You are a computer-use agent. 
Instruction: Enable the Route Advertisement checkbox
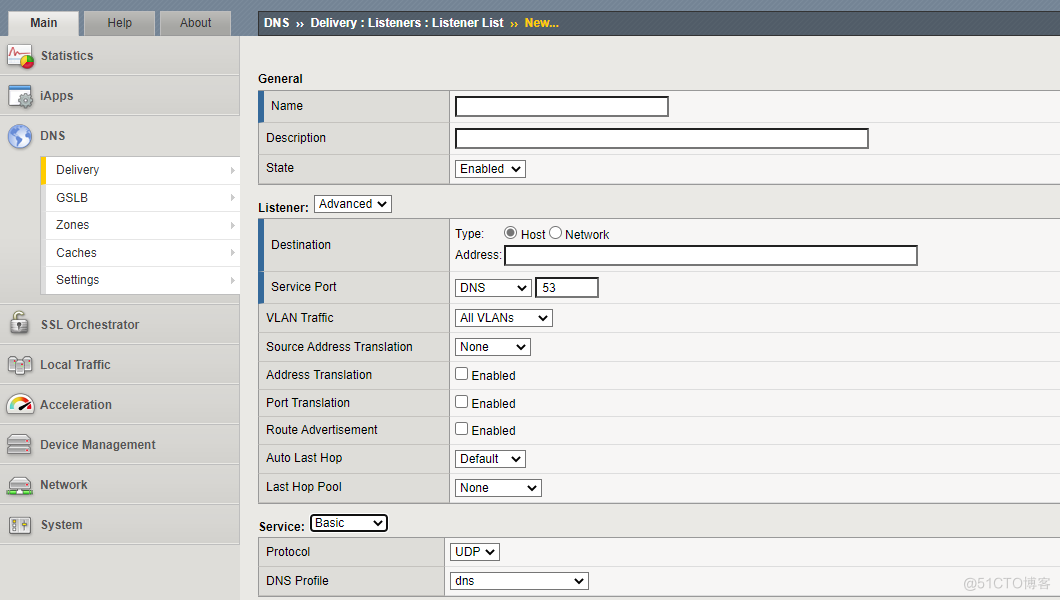tap(462, 429)
